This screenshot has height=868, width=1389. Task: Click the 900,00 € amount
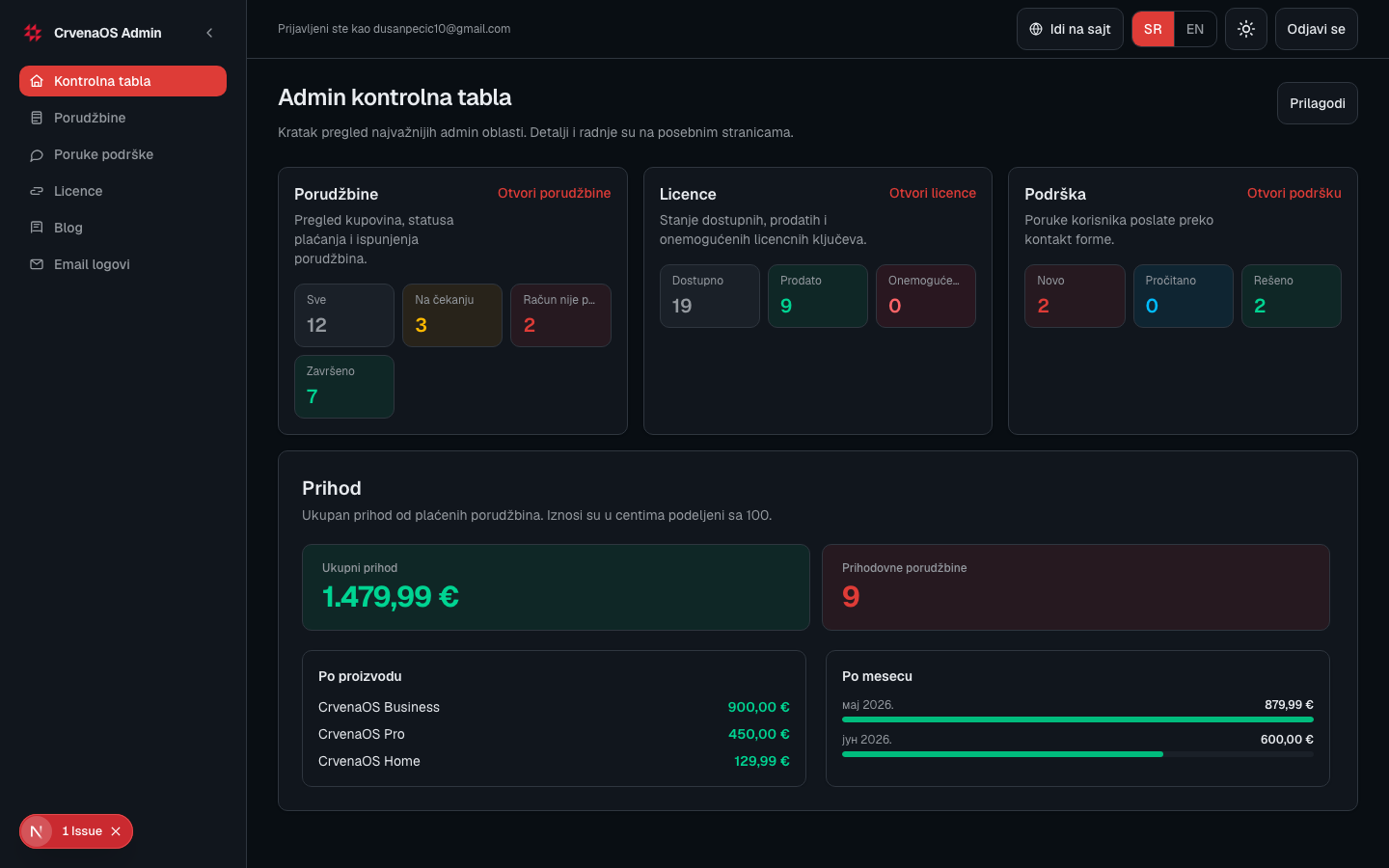point(758,707)
